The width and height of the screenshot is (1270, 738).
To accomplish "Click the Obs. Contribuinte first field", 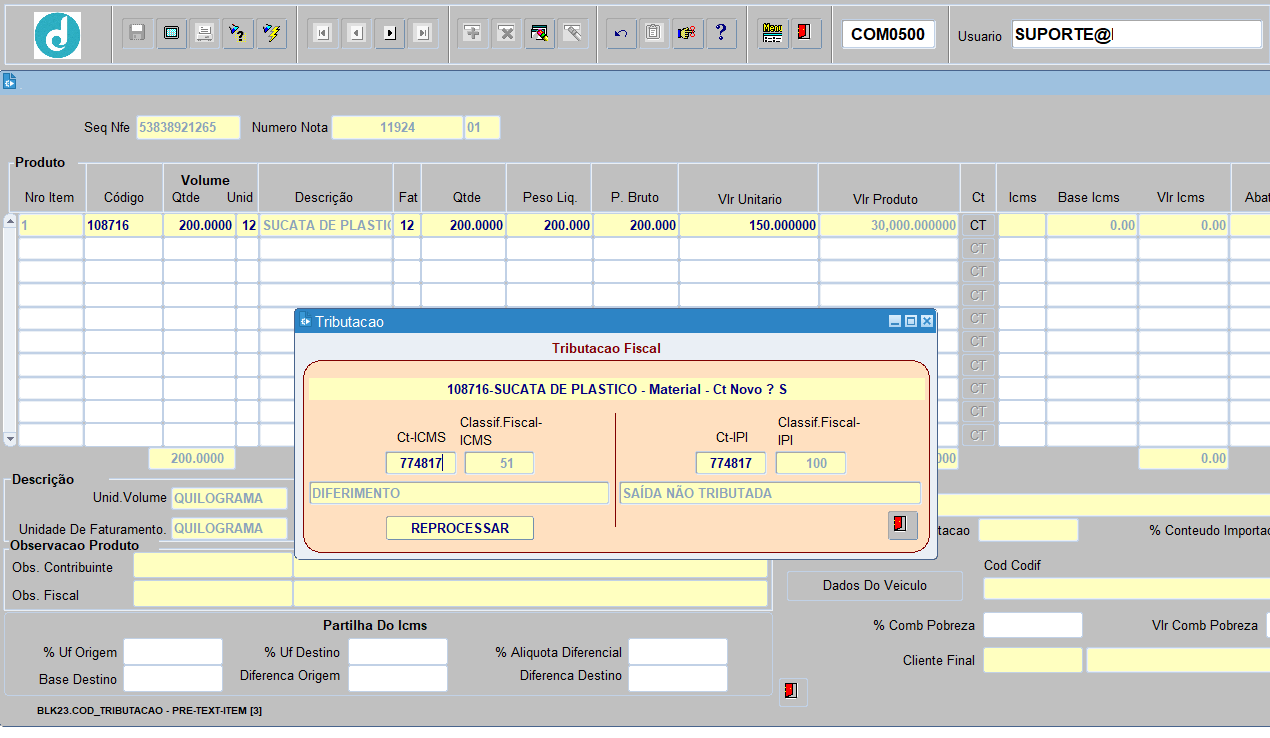I will (x=212, y=567).
